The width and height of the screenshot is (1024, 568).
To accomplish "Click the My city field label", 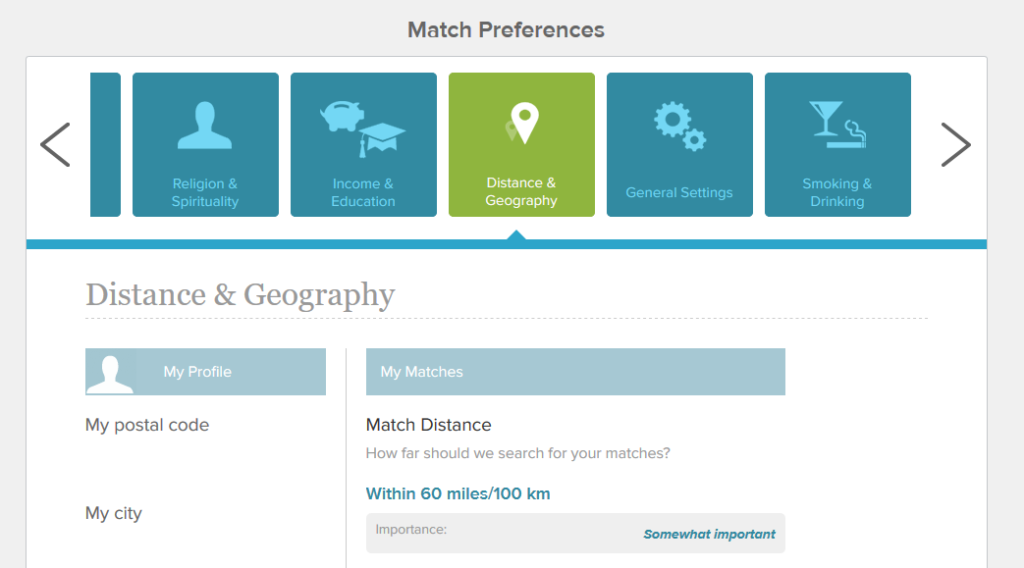I will (114, 513).
